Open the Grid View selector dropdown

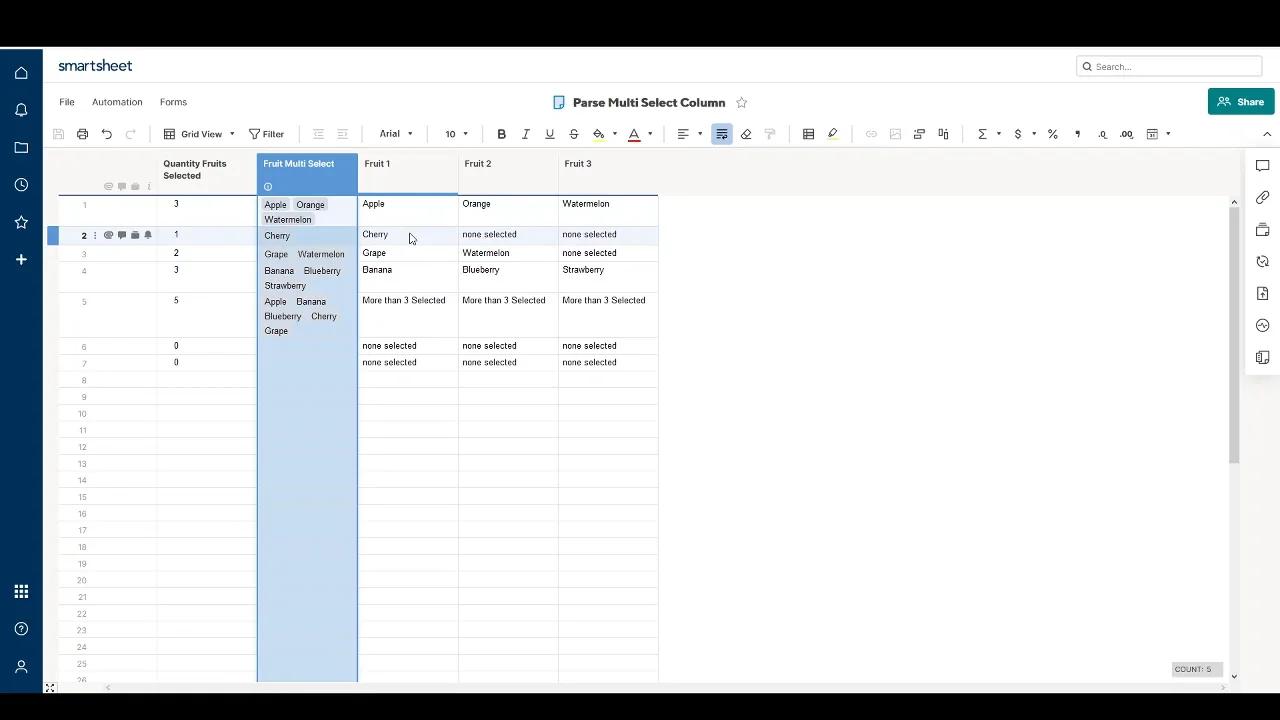201,133
